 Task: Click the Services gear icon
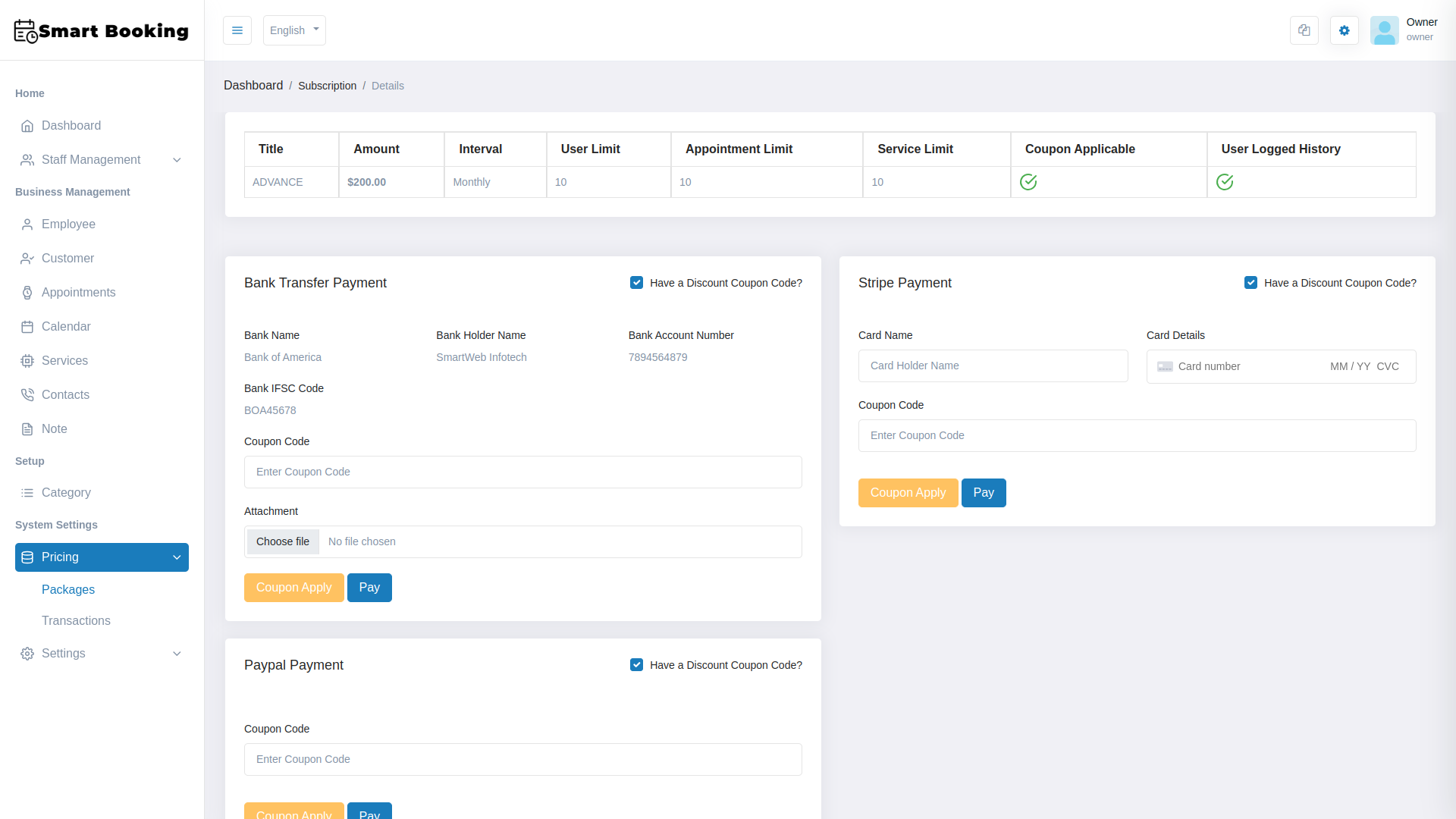pos(27,360)
